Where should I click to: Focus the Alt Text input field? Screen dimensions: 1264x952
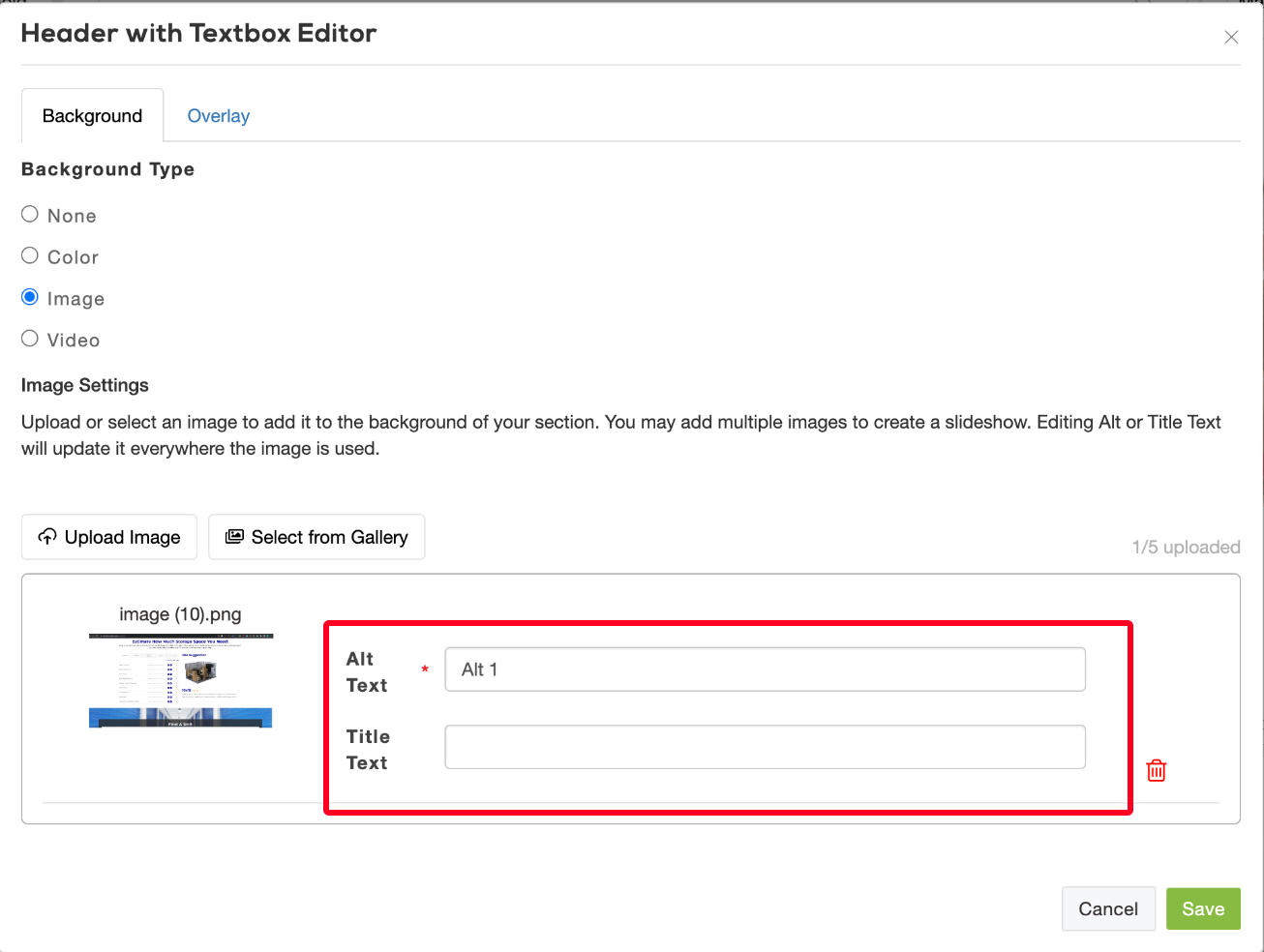click(x=765, y=669)
